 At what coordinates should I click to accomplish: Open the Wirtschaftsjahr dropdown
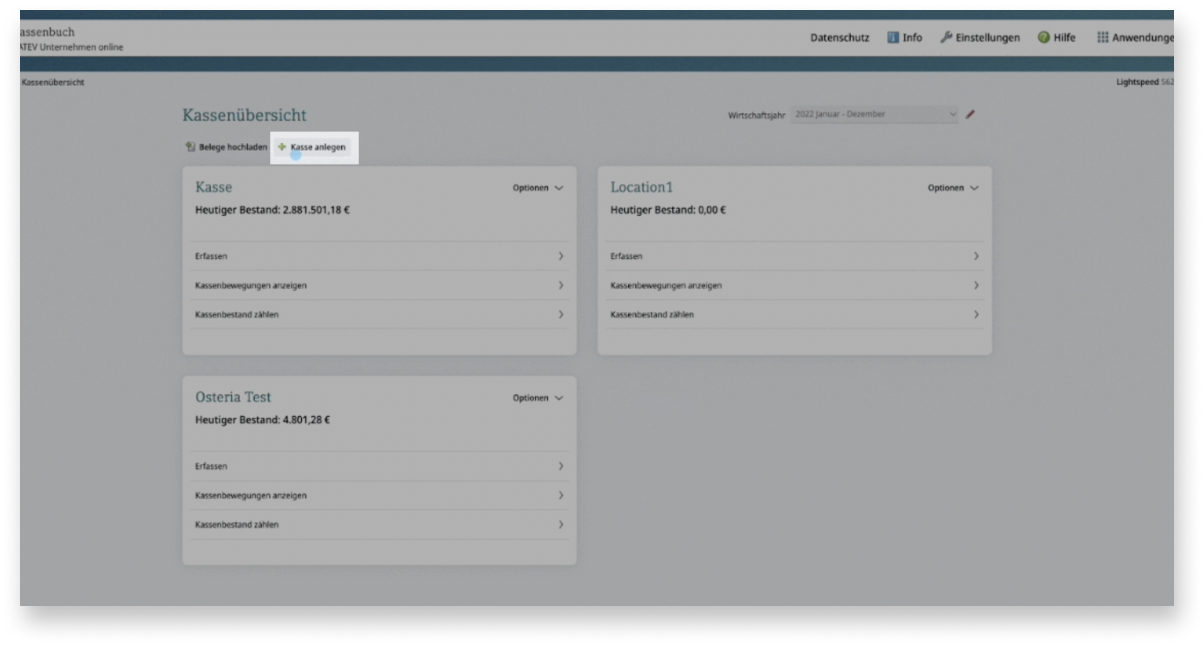click(875, 114)
